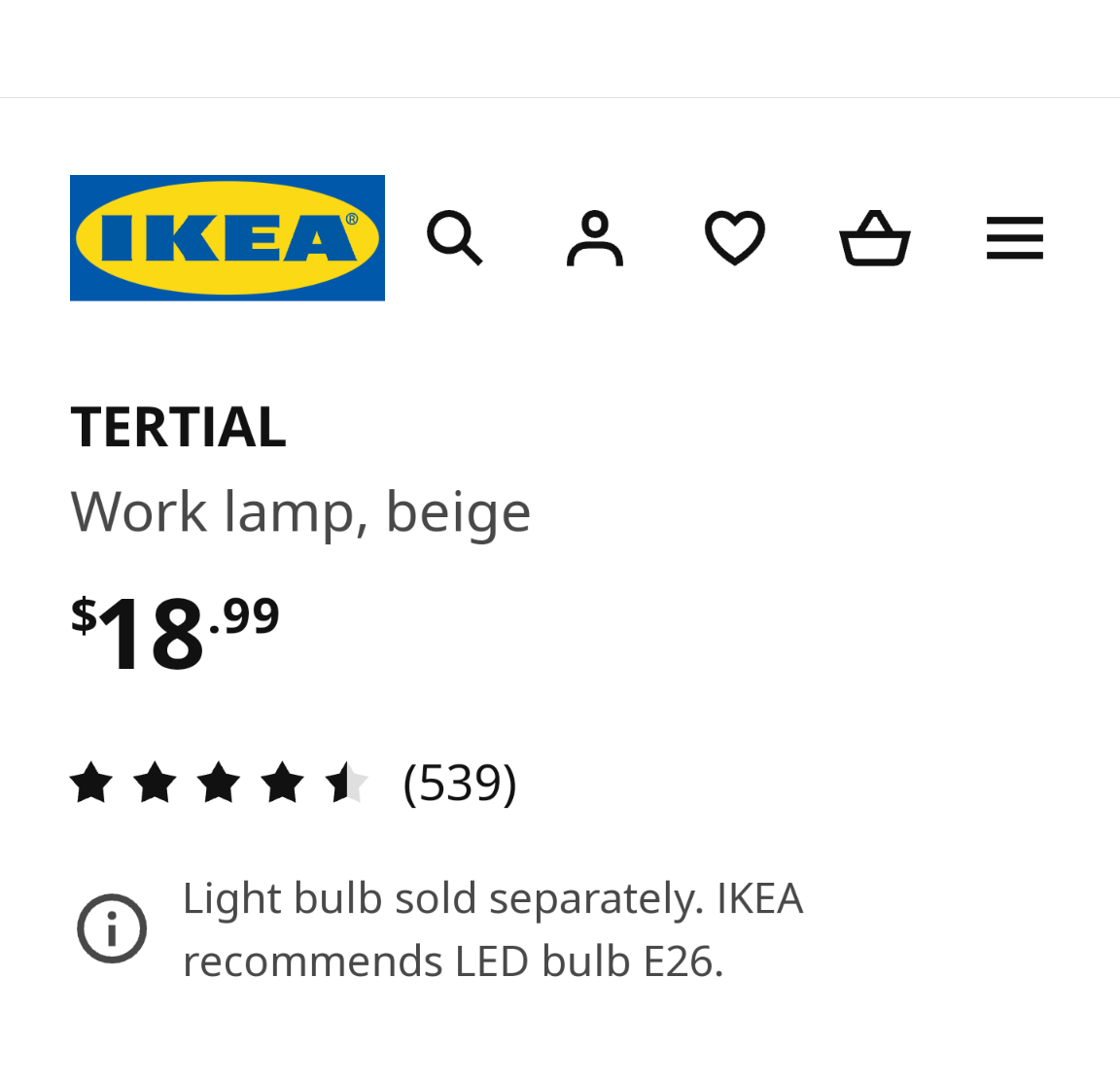
Task: Click the profile account icon
Action: (594, 238)
